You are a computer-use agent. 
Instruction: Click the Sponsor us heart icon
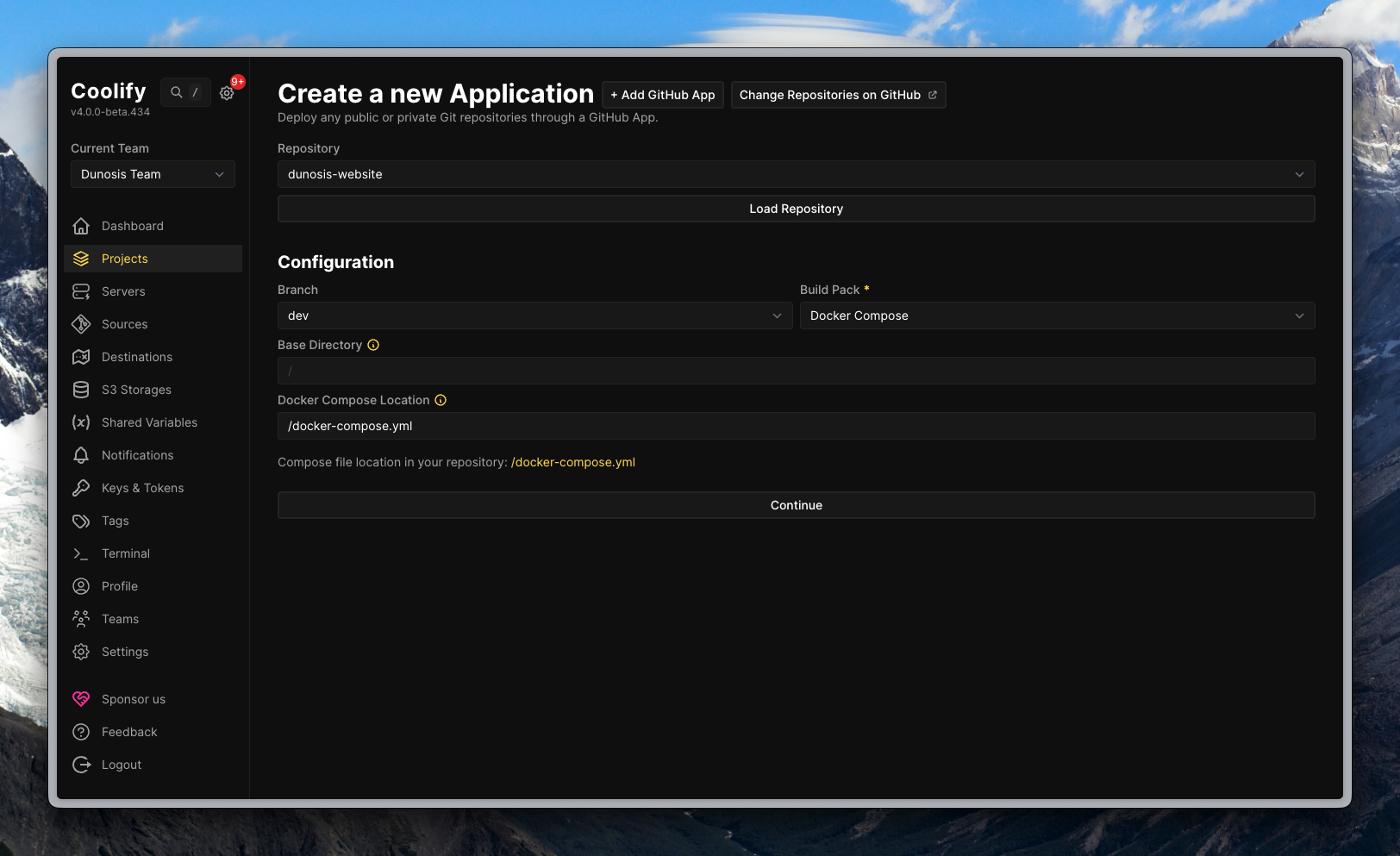pyautogui.click(x=81, y=699)
